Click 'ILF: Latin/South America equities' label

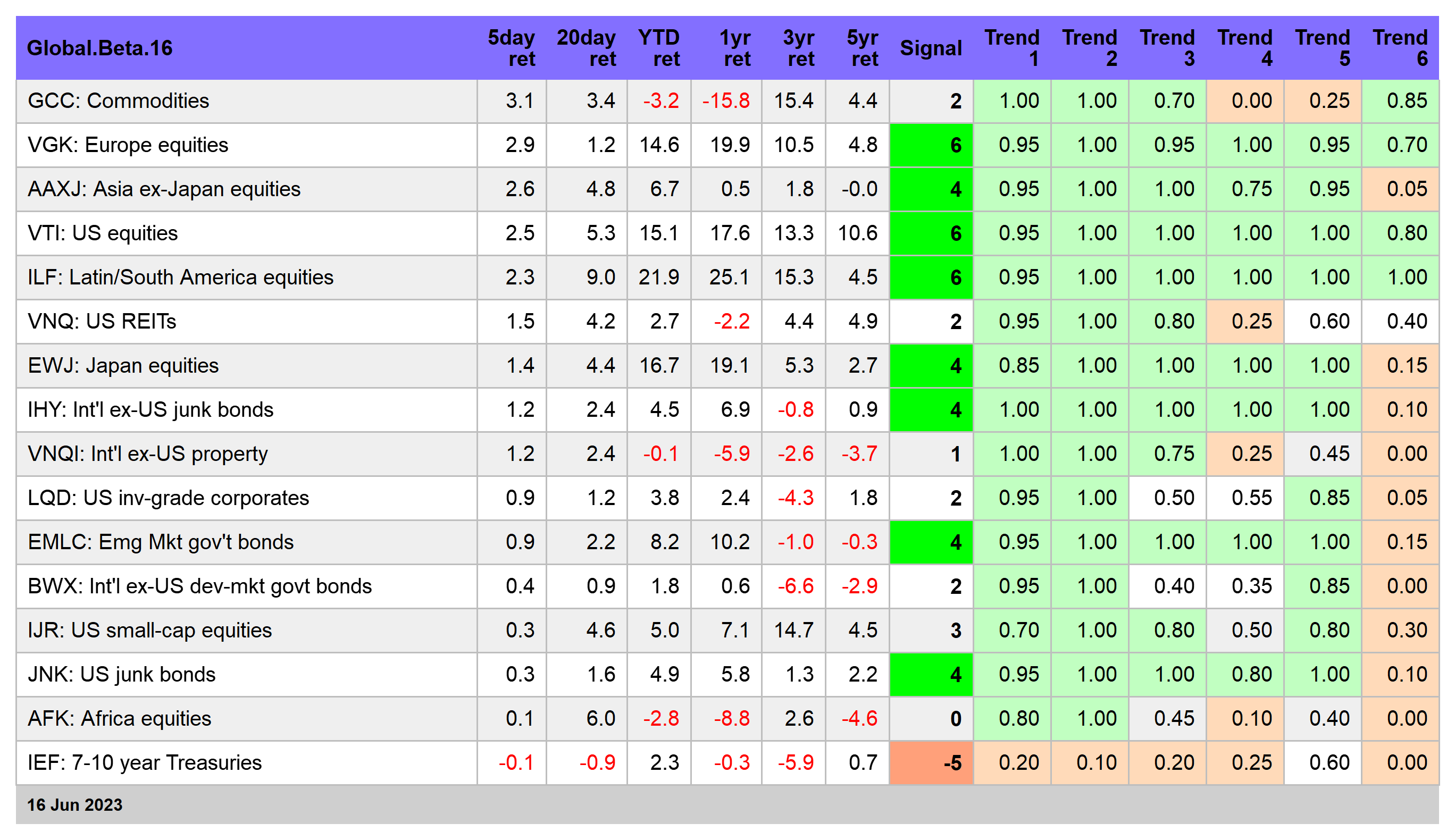(x=181, y=278)
